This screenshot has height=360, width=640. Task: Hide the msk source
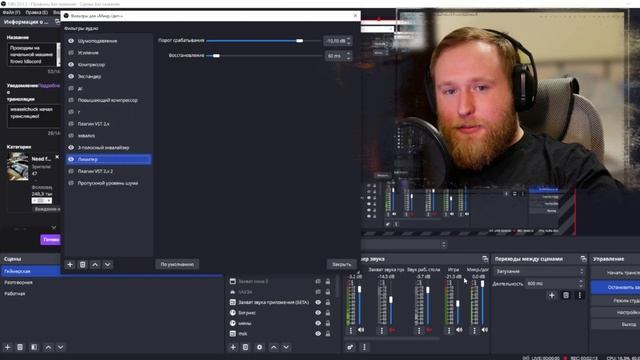(318, 333)
